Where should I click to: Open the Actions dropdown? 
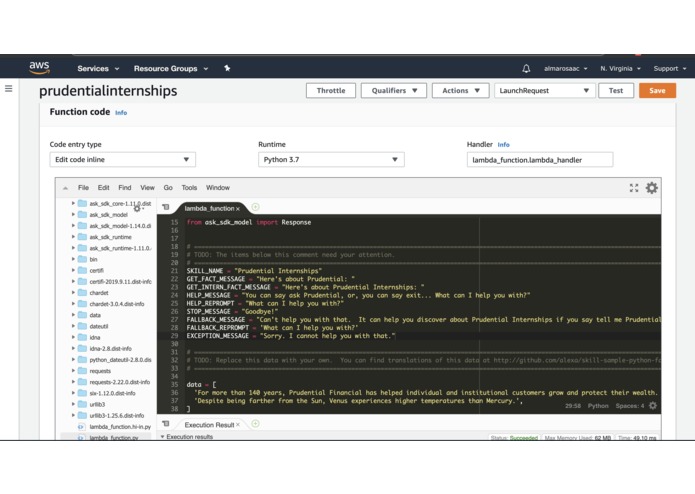point(460,90)
